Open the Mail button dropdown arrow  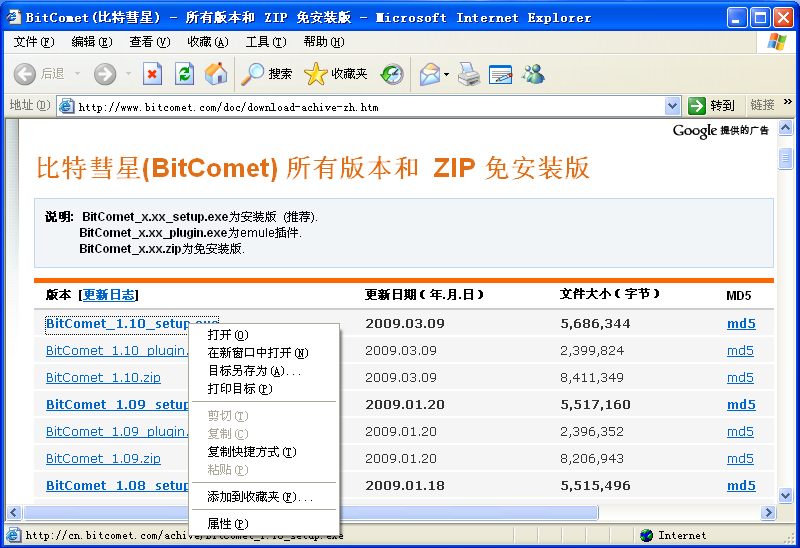446,74
